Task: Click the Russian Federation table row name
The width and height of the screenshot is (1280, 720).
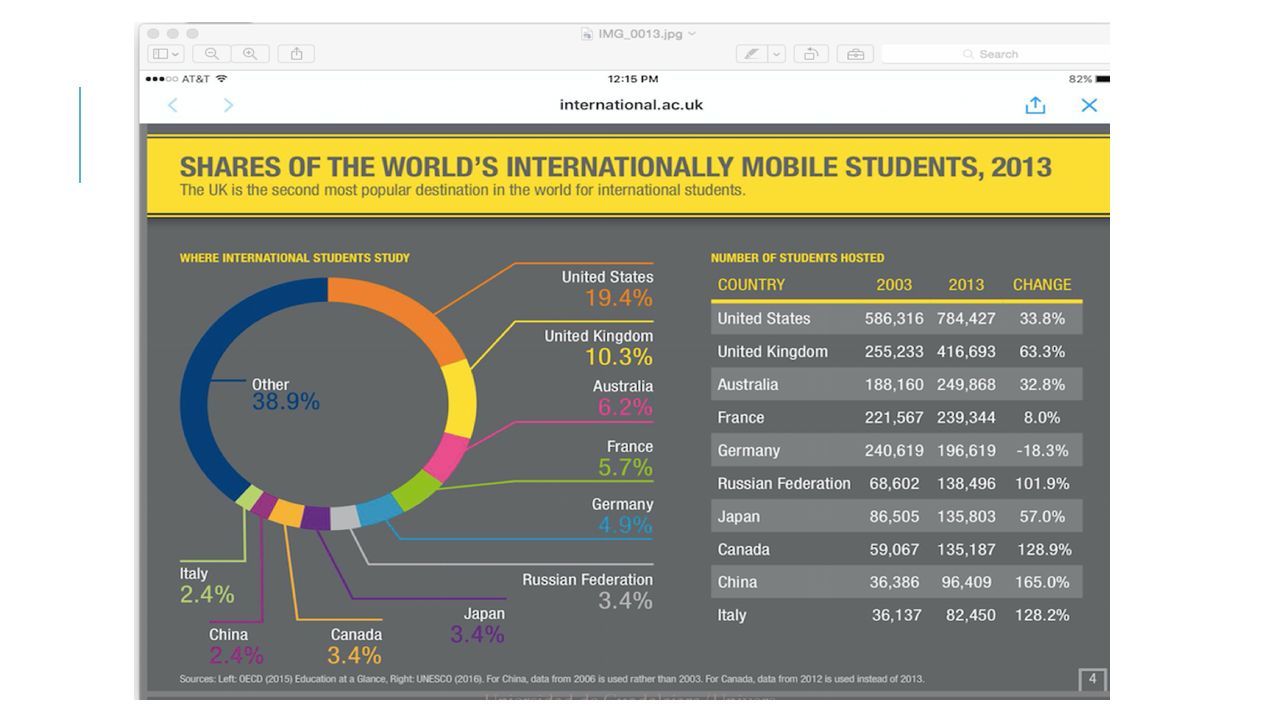Action: pyautogui.click(x=784, y=484)
